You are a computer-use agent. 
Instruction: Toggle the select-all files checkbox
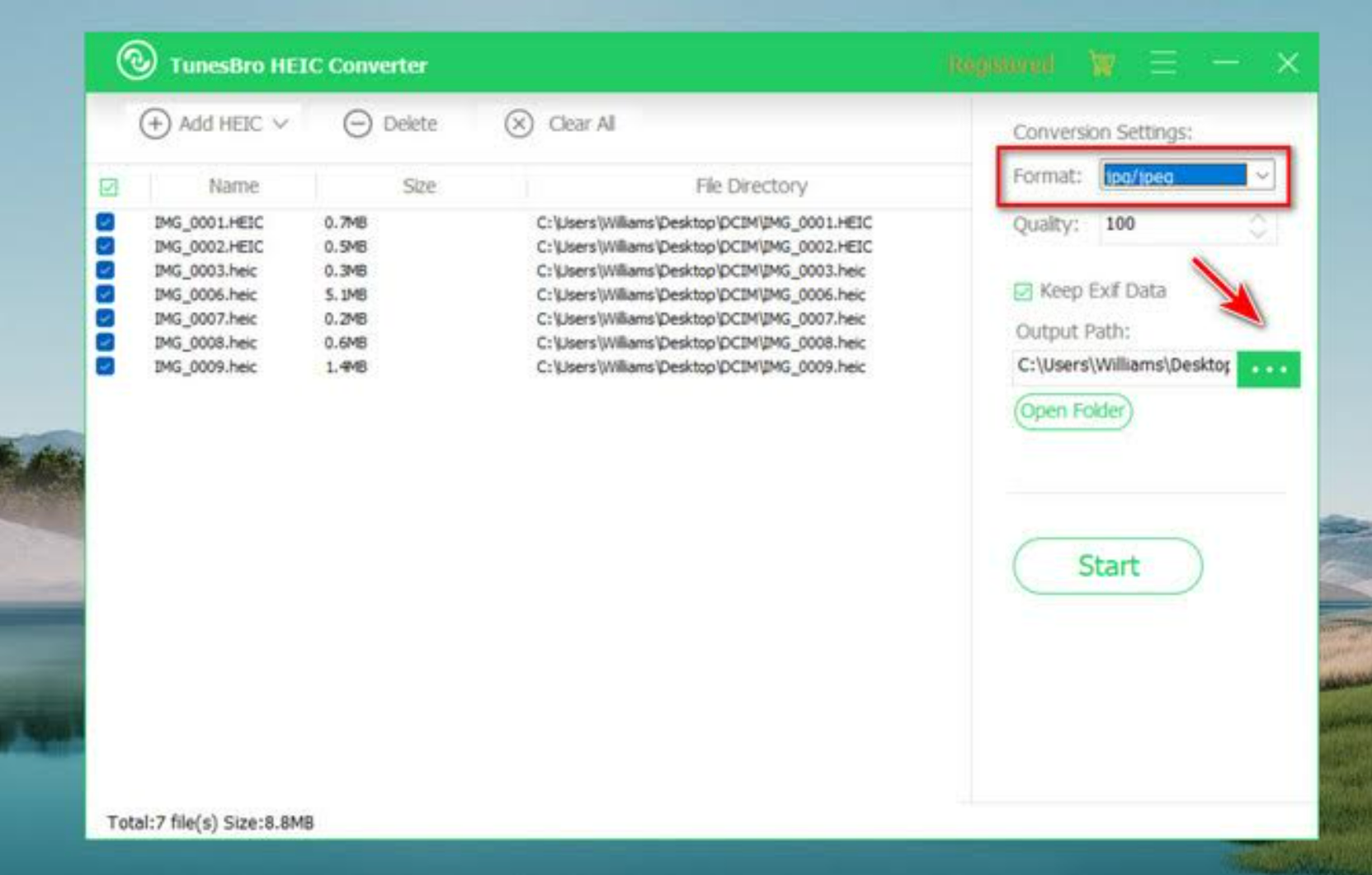click(108, 186)
